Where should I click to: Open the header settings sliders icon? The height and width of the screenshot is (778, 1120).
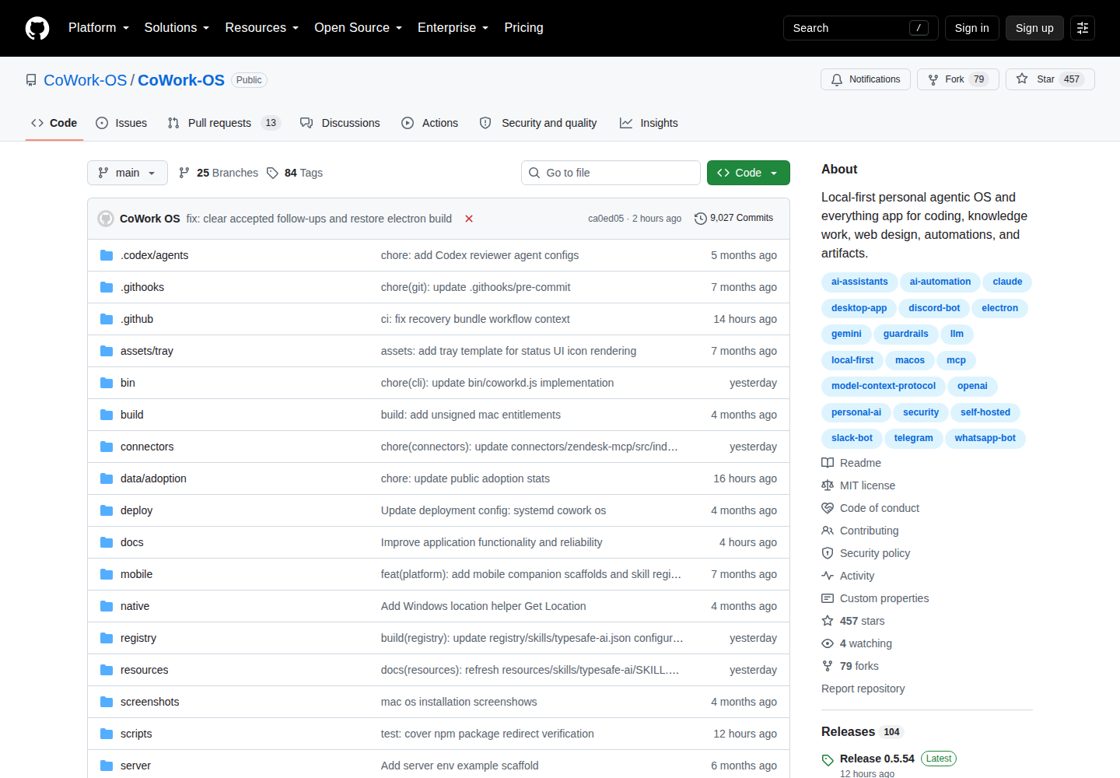pos(1082,28)
